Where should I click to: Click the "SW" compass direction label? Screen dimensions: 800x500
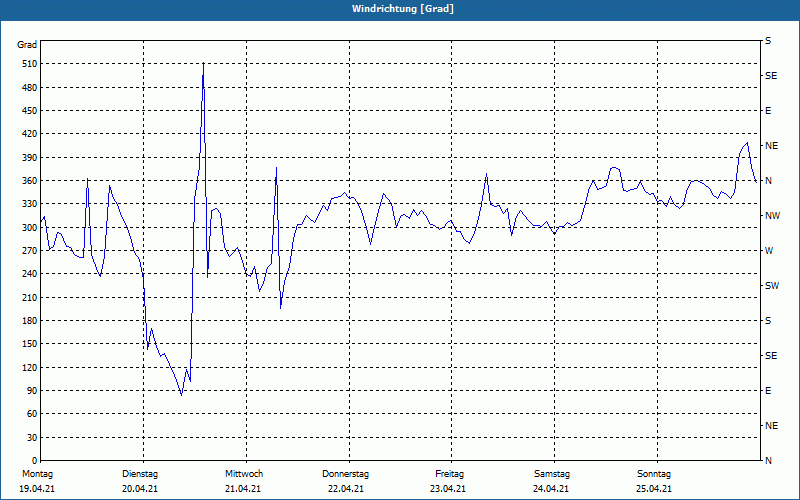(772, 286)
